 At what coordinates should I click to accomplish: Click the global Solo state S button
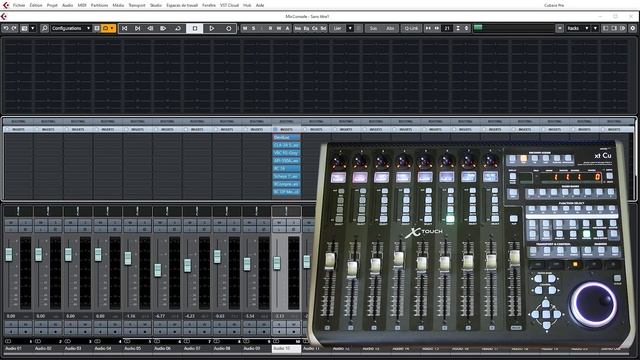click(253, 28)
